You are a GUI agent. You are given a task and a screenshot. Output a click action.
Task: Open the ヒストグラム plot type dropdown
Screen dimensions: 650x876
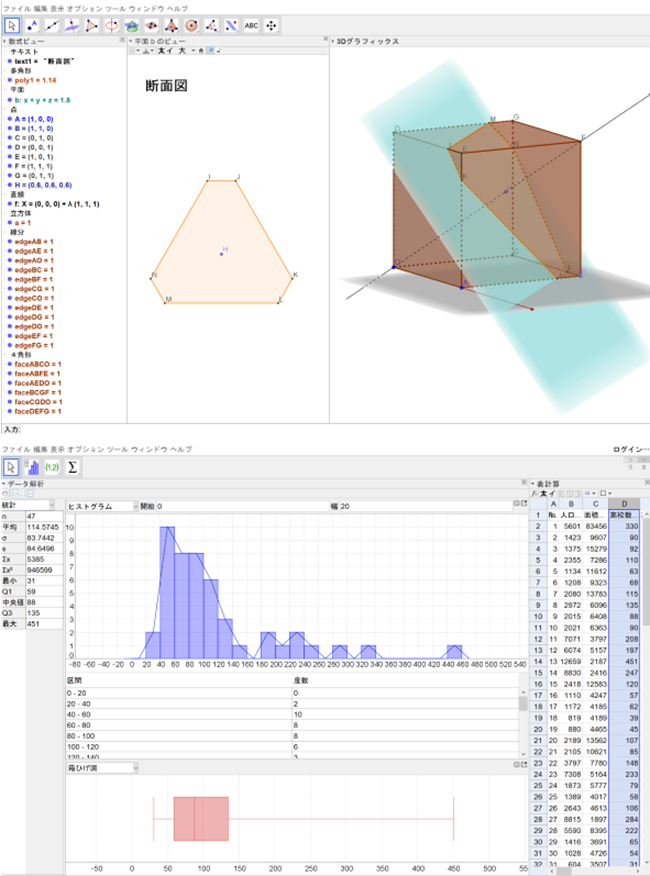pyautogui.click(x=101, y=506)
